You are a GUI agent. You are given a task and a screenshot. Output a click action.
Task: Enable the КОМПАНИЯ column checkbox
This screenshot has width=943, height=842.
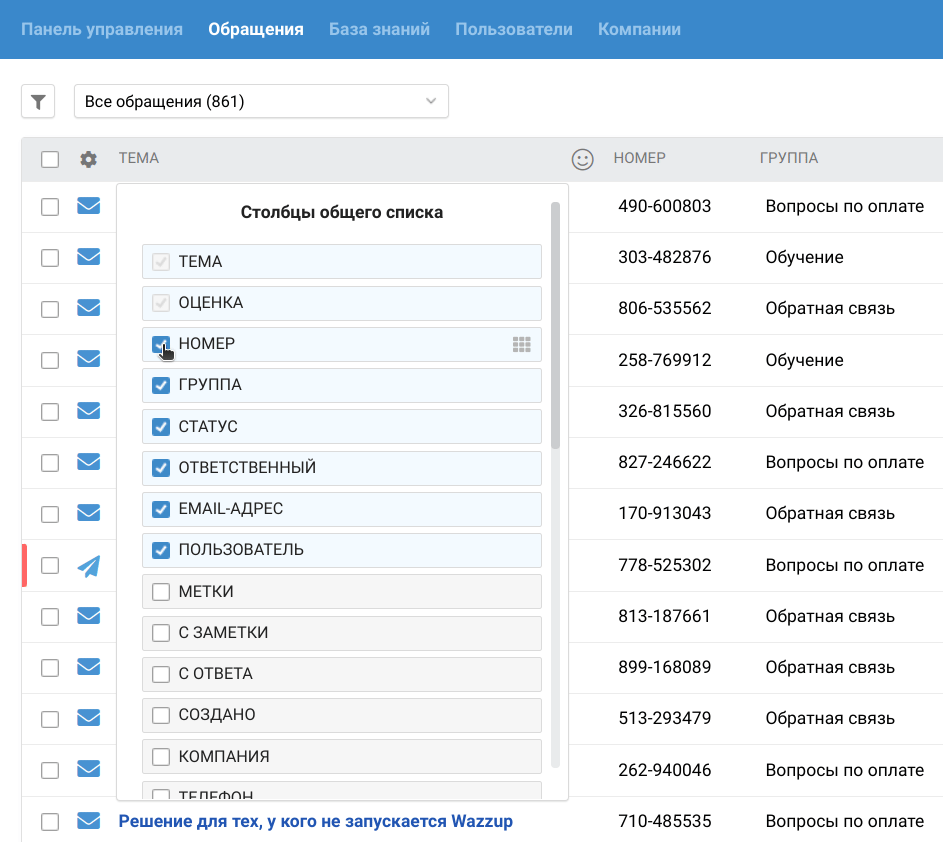click(160, 757)
